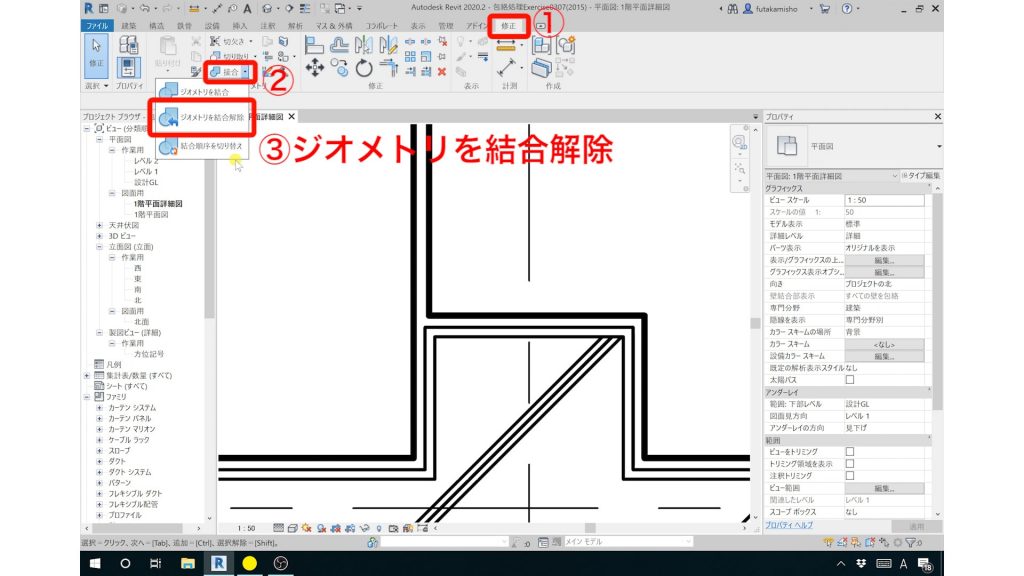Open the カラー スキーム <なし> selector
Viewport: 1024px width, 576px height.
point(886,345)
